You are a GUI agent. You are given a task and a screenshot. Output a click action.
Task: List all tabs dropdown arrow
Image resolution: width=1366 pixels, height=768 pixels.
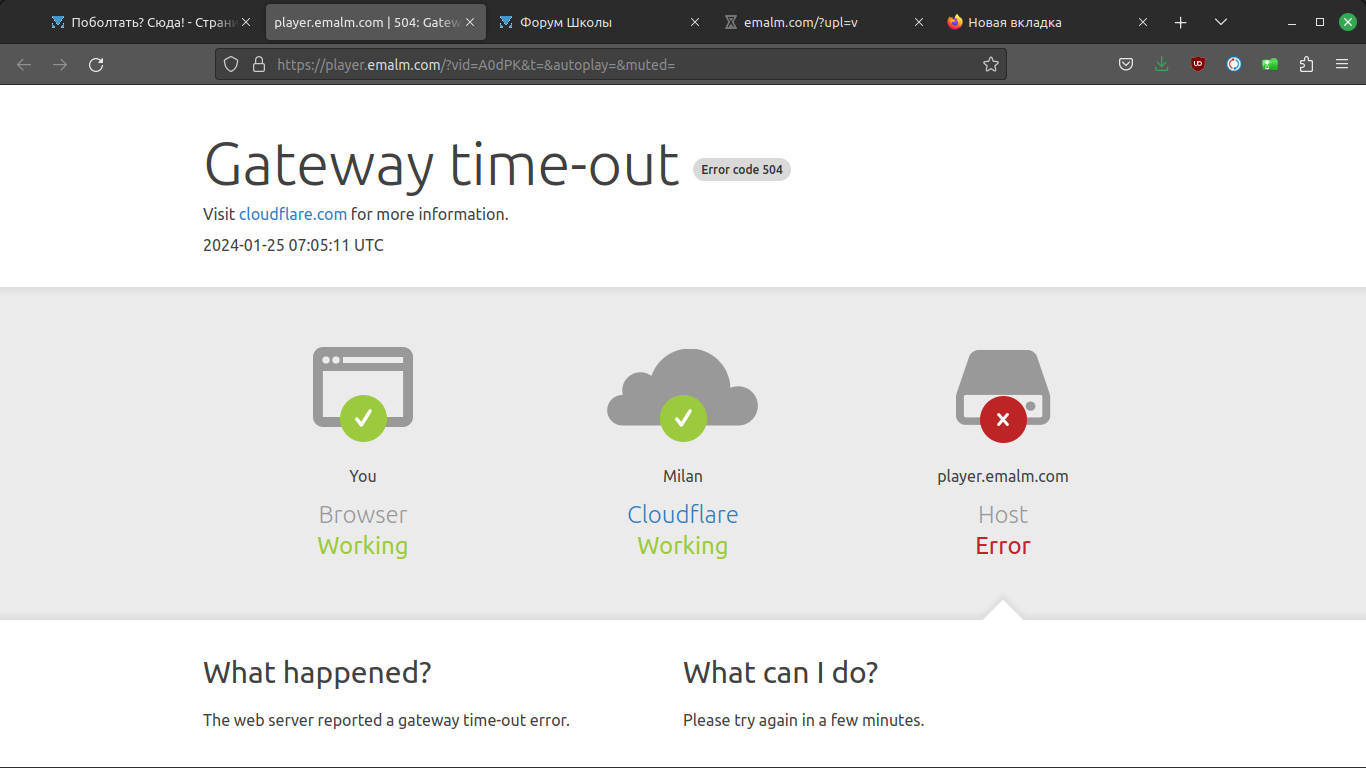pos(1221,22)
